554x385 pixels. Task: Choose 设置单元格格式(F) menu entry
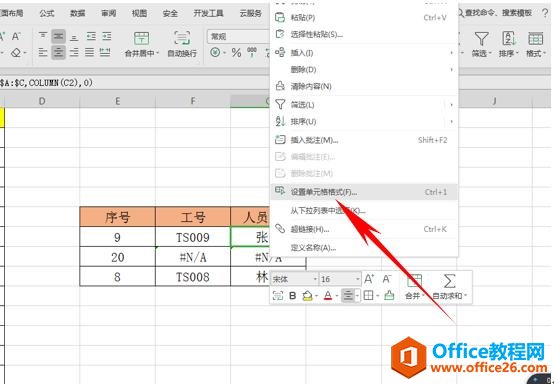[x=364, y=192]
